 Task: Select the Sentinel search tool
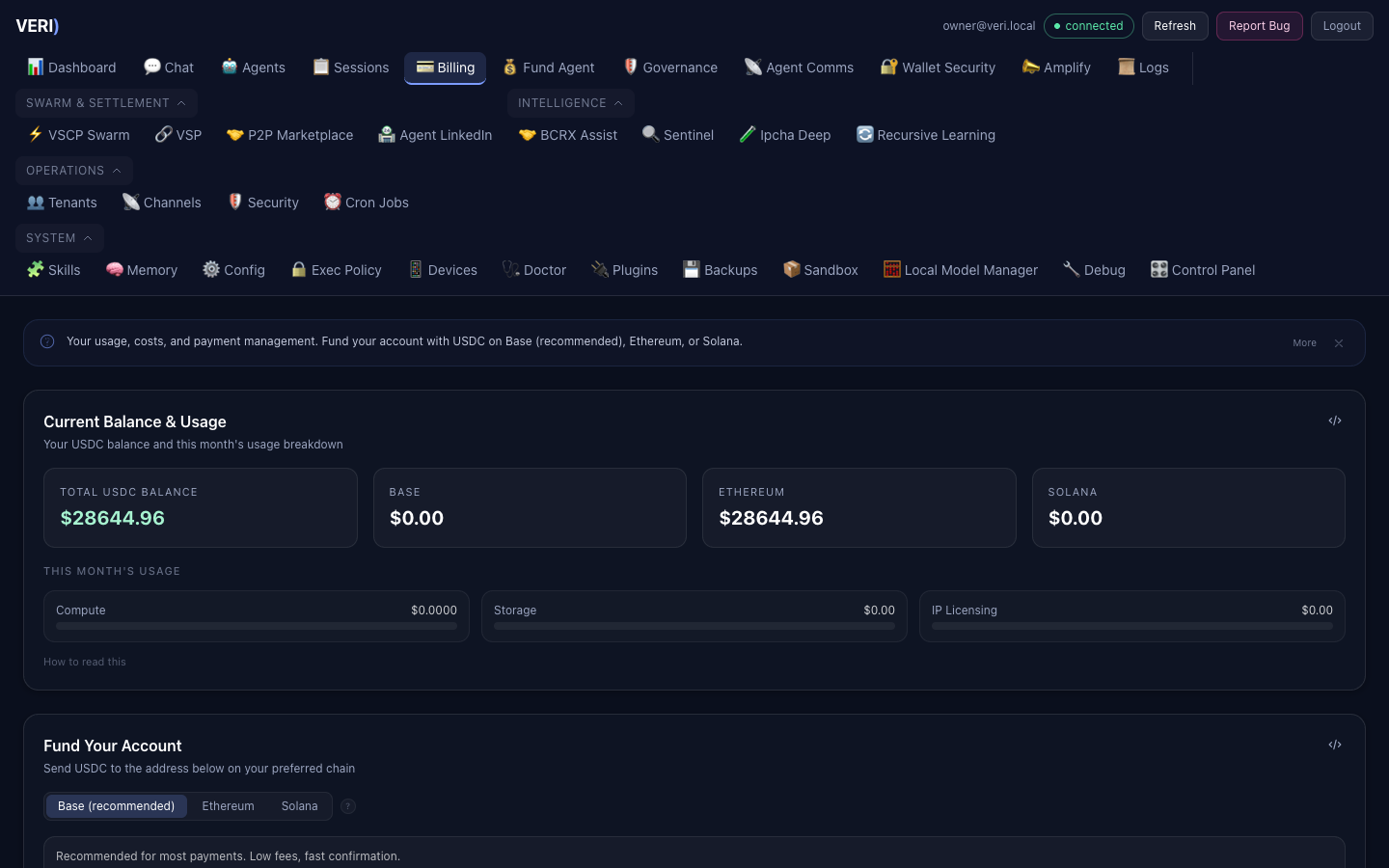pos(678,135)
